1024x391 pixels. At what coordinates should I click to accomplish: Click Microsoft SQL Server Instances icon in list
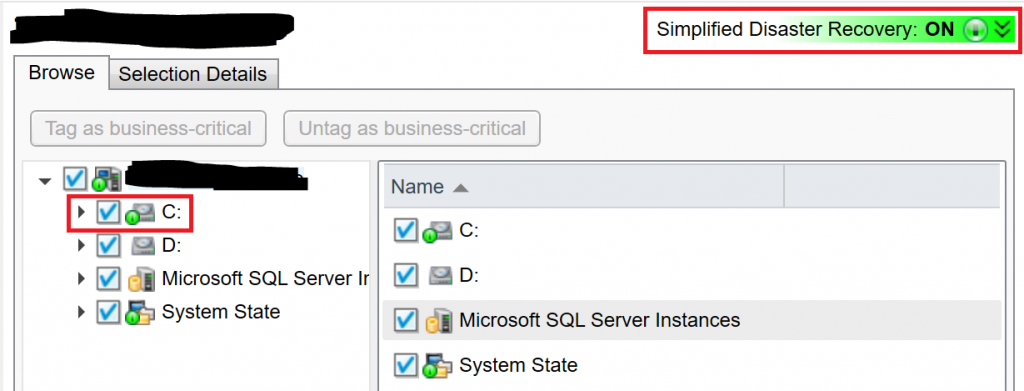(x=438, y=321)
